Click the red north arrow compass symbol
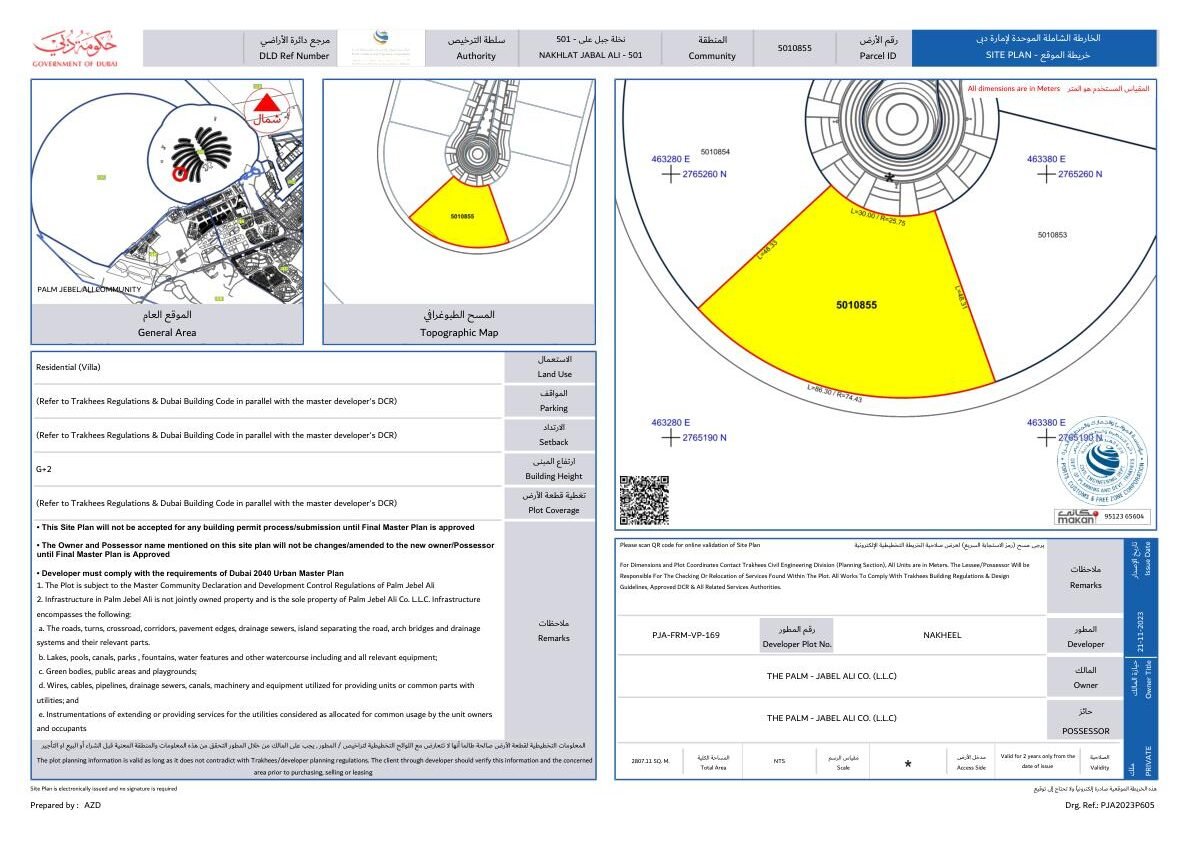Viewport: 1191px width, 842px height. click(x=266, y=104)
